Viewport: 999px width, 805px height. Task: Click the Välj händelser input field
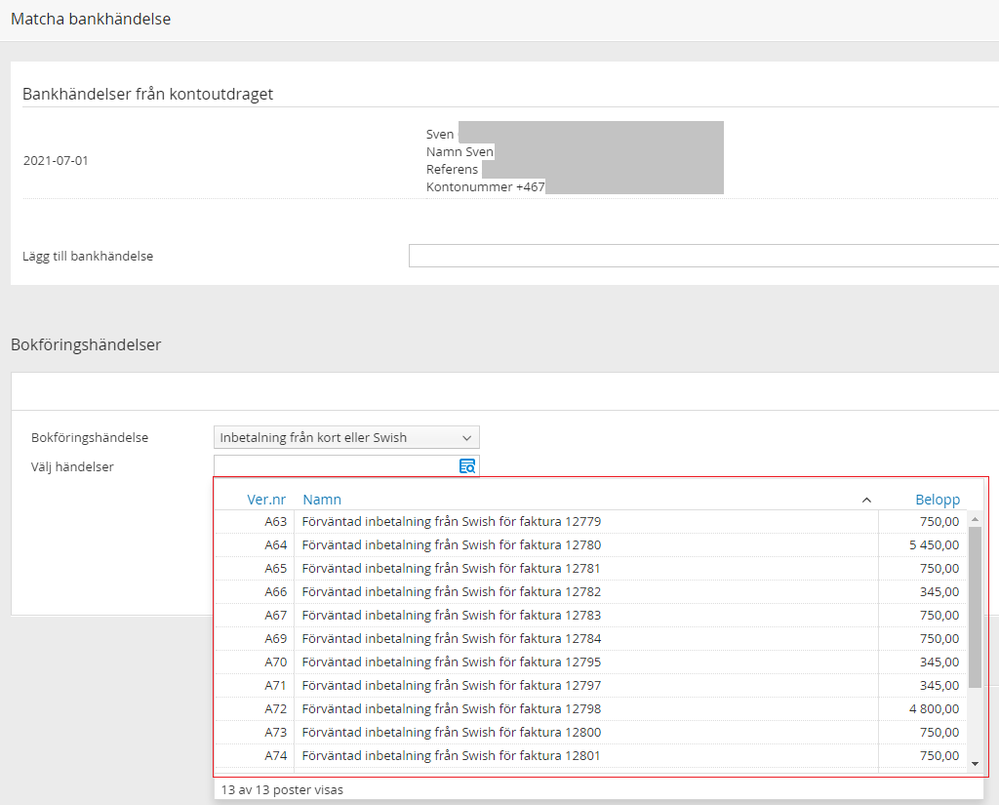[334, 466]
